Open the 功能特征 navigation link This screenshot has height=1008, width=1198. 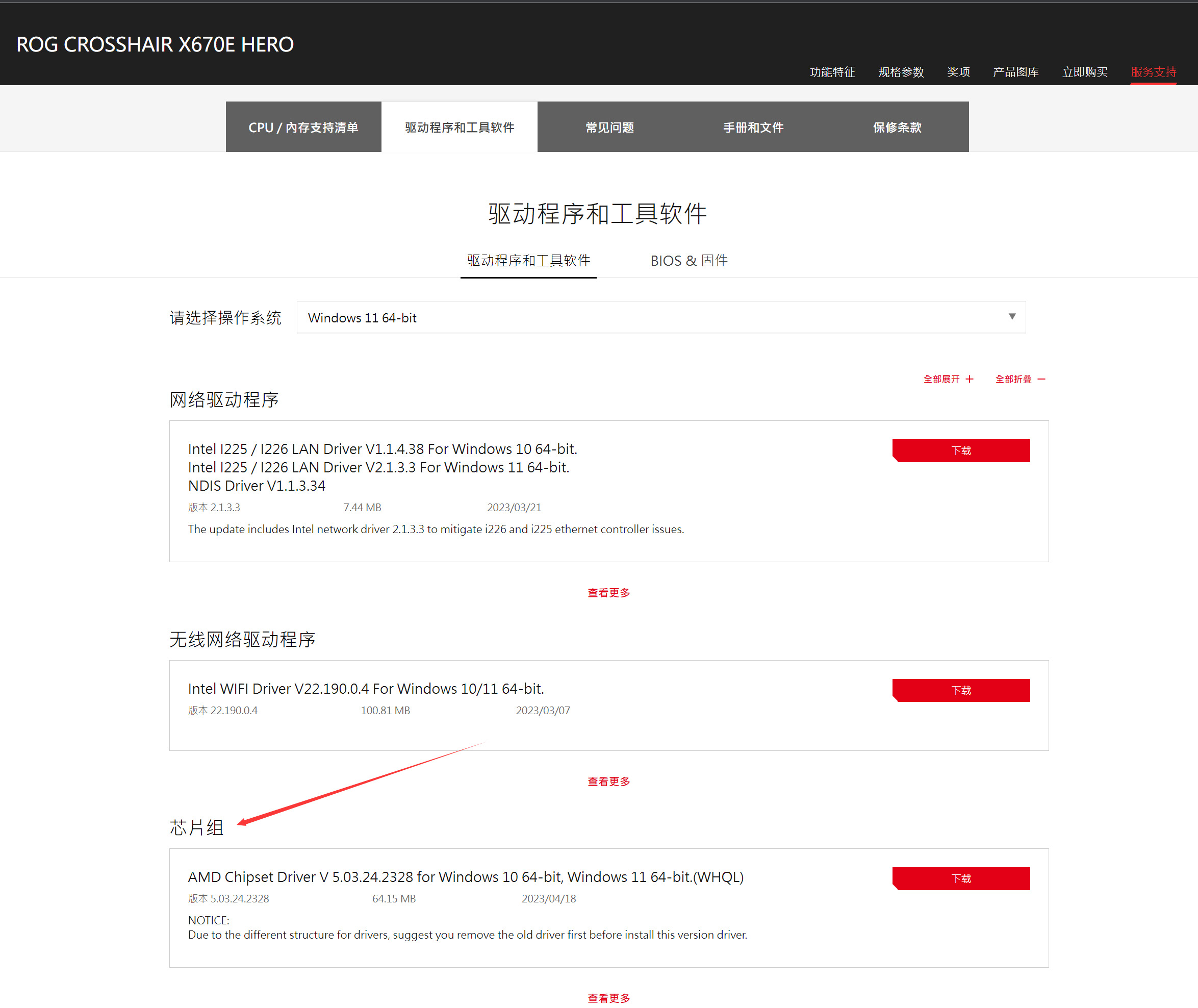[x=832, y=72]
